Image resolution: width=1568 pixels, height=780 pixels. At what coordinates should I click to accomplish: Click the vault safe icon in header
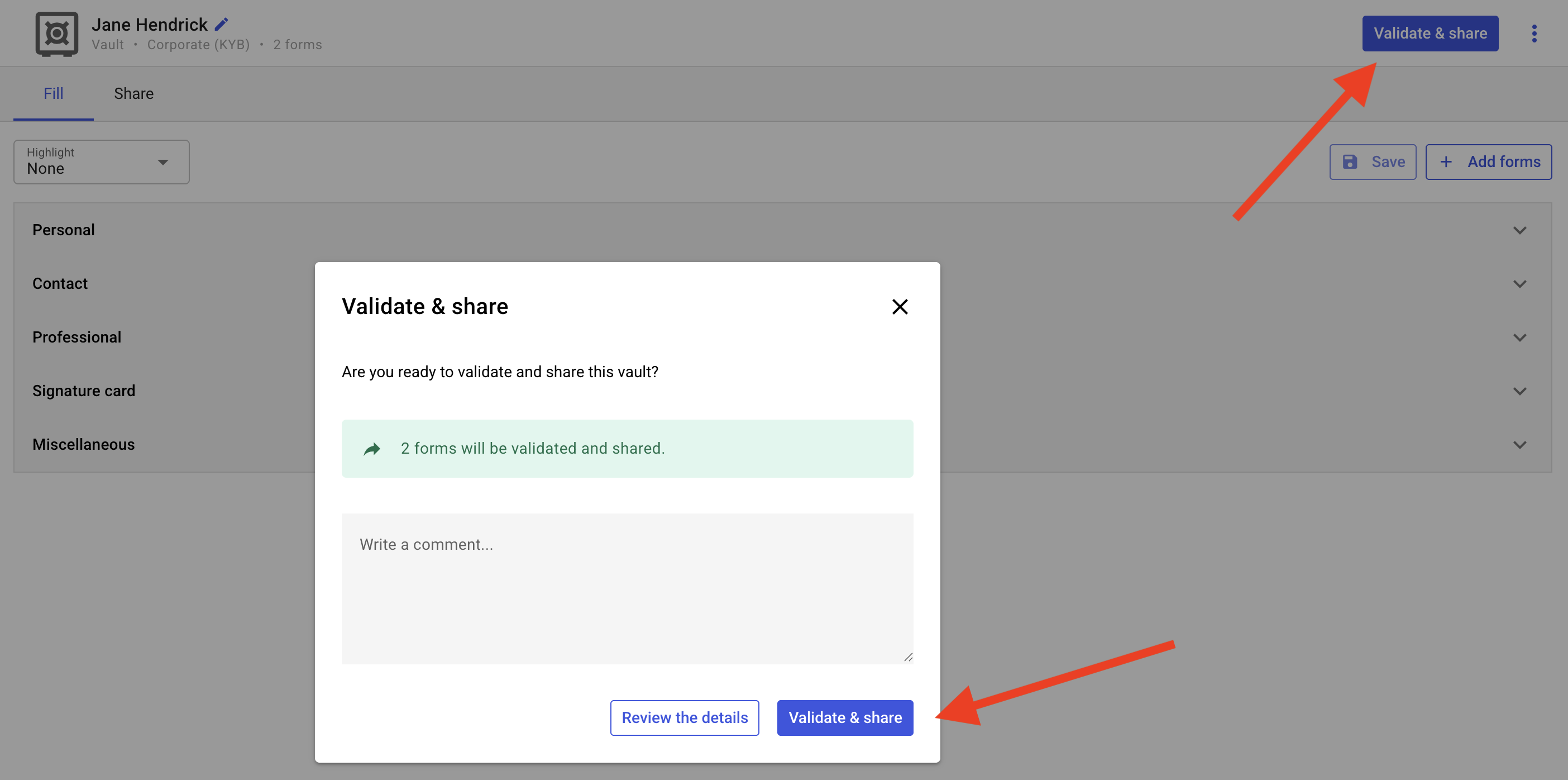56,34
